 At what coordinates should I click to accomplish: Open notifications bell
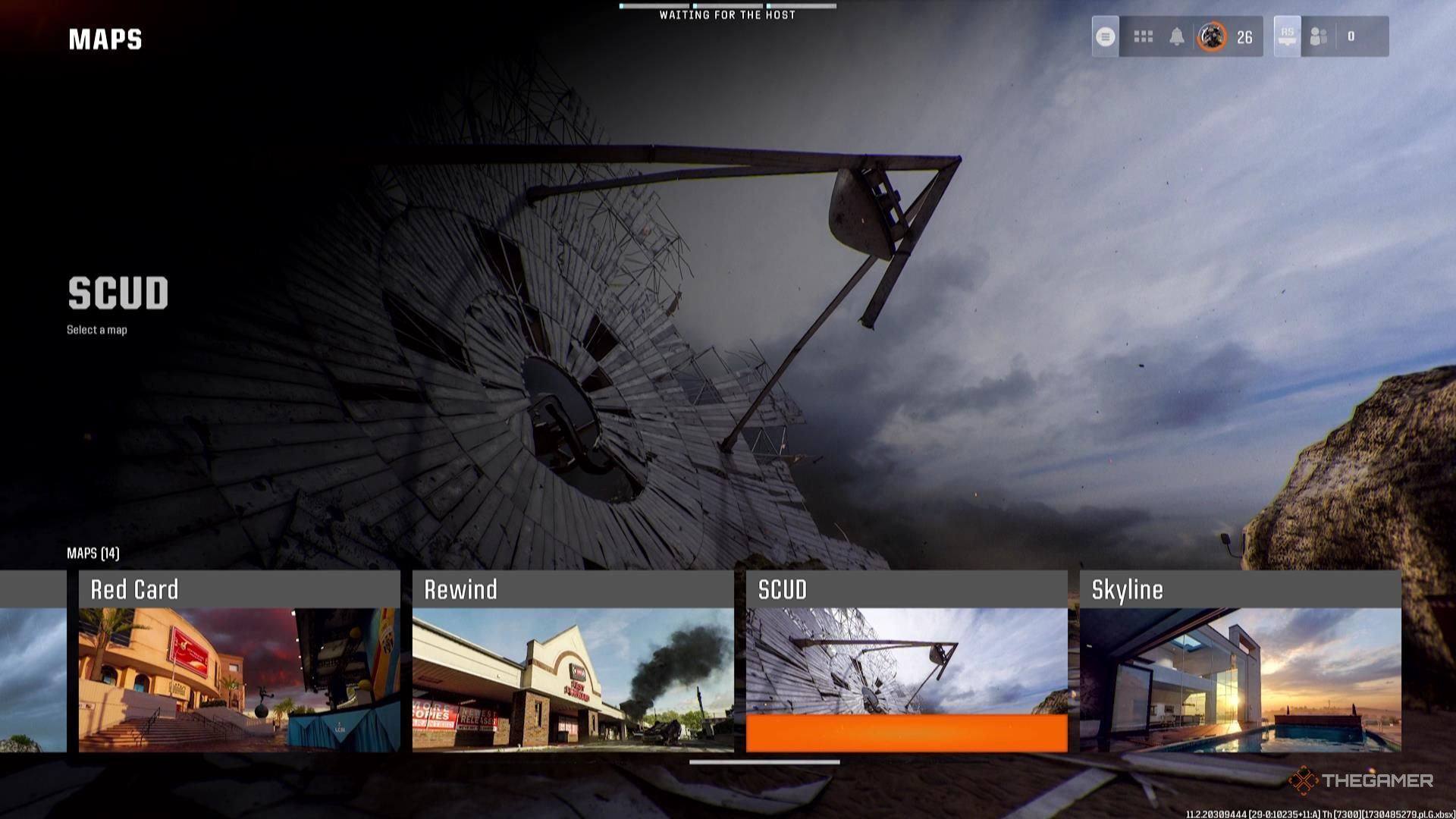click(x=1176, y=36)
